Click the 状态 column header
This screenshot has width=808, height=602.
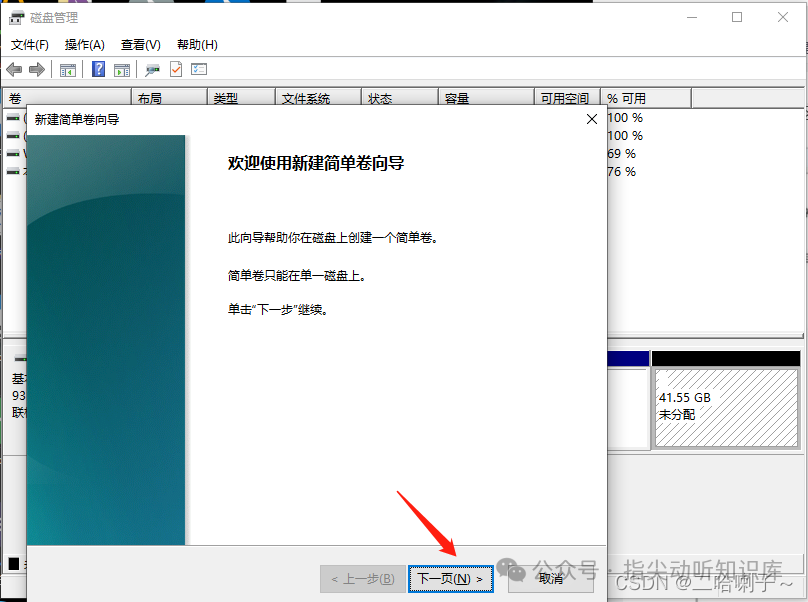point(400,98)
